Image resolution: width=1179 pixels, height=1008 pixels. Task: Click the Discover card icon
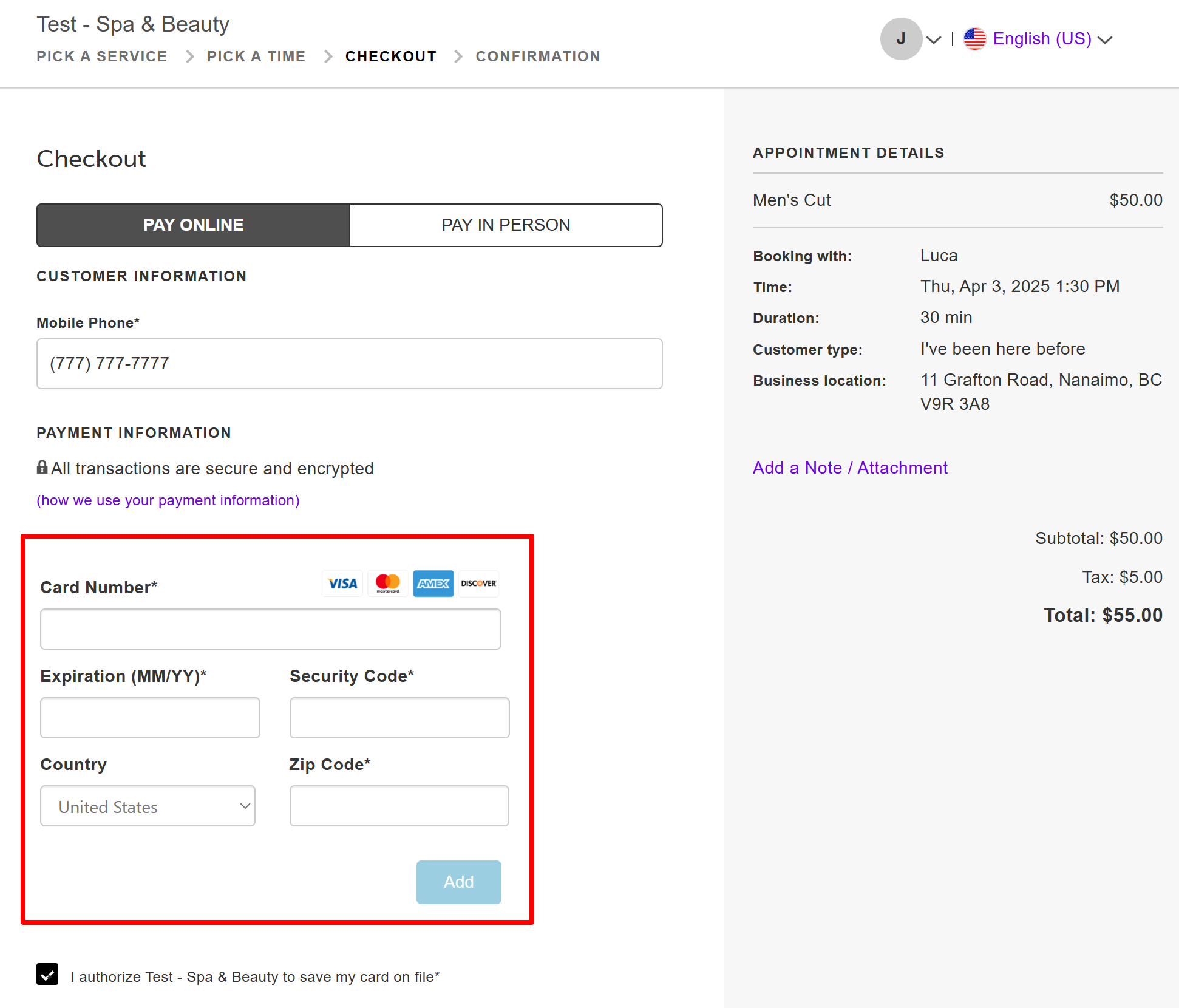478,584
